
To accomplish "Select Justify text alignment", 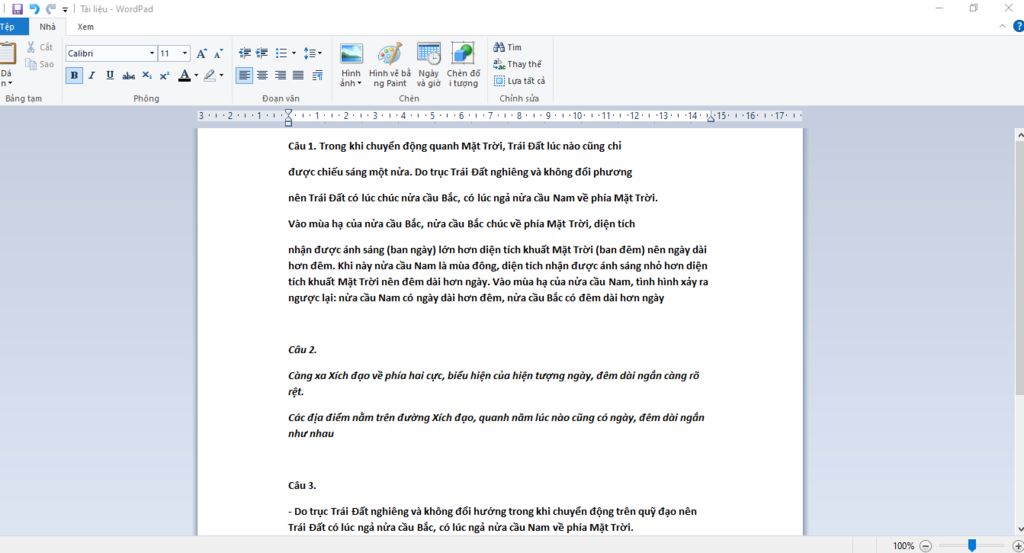I will click(298, 76).
